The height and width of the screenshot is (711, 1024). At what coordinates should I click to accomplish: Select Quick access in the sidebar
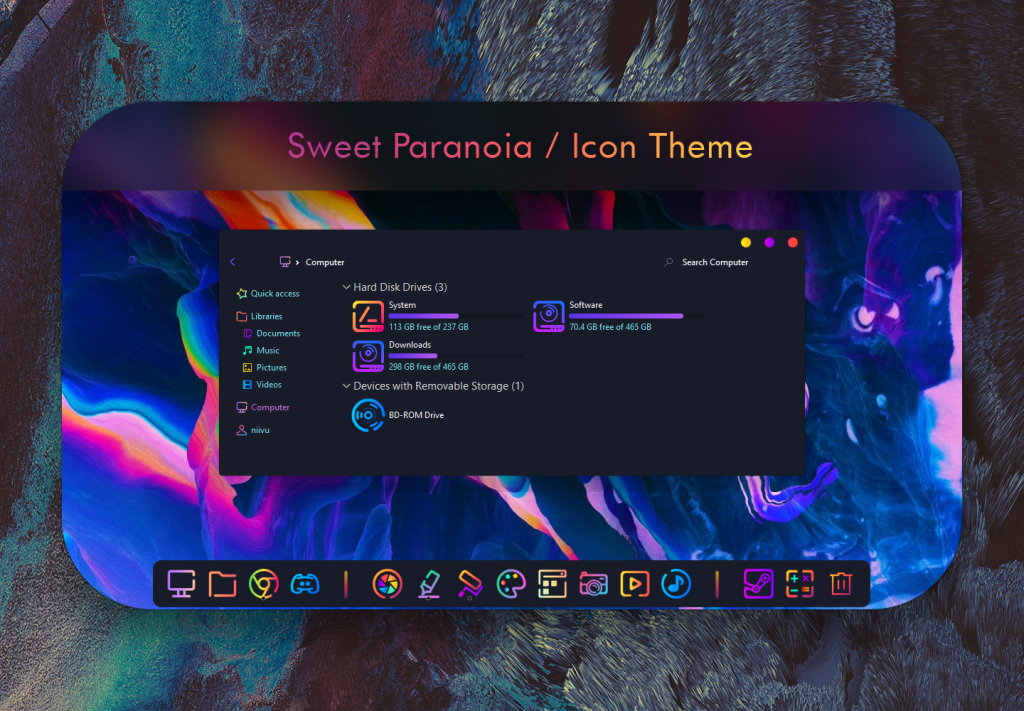(275, 293)
